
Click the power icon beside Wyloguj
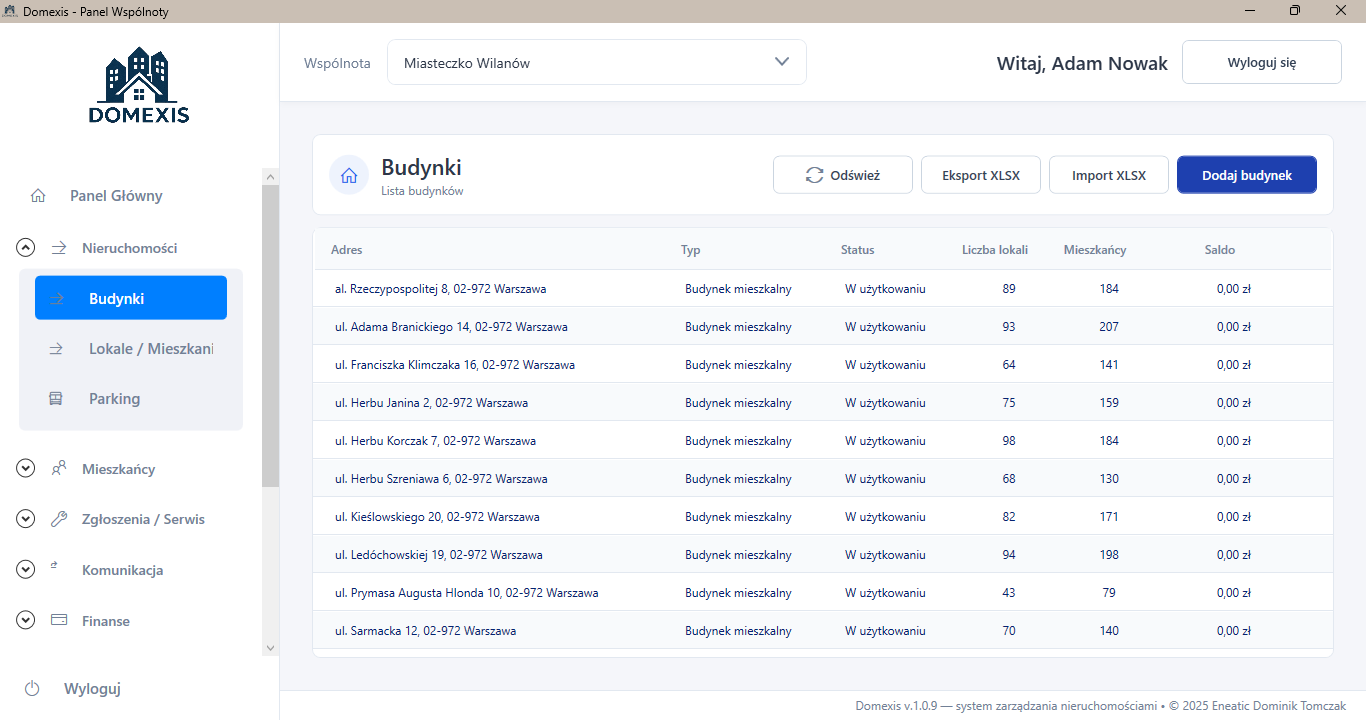click(32, 688)
